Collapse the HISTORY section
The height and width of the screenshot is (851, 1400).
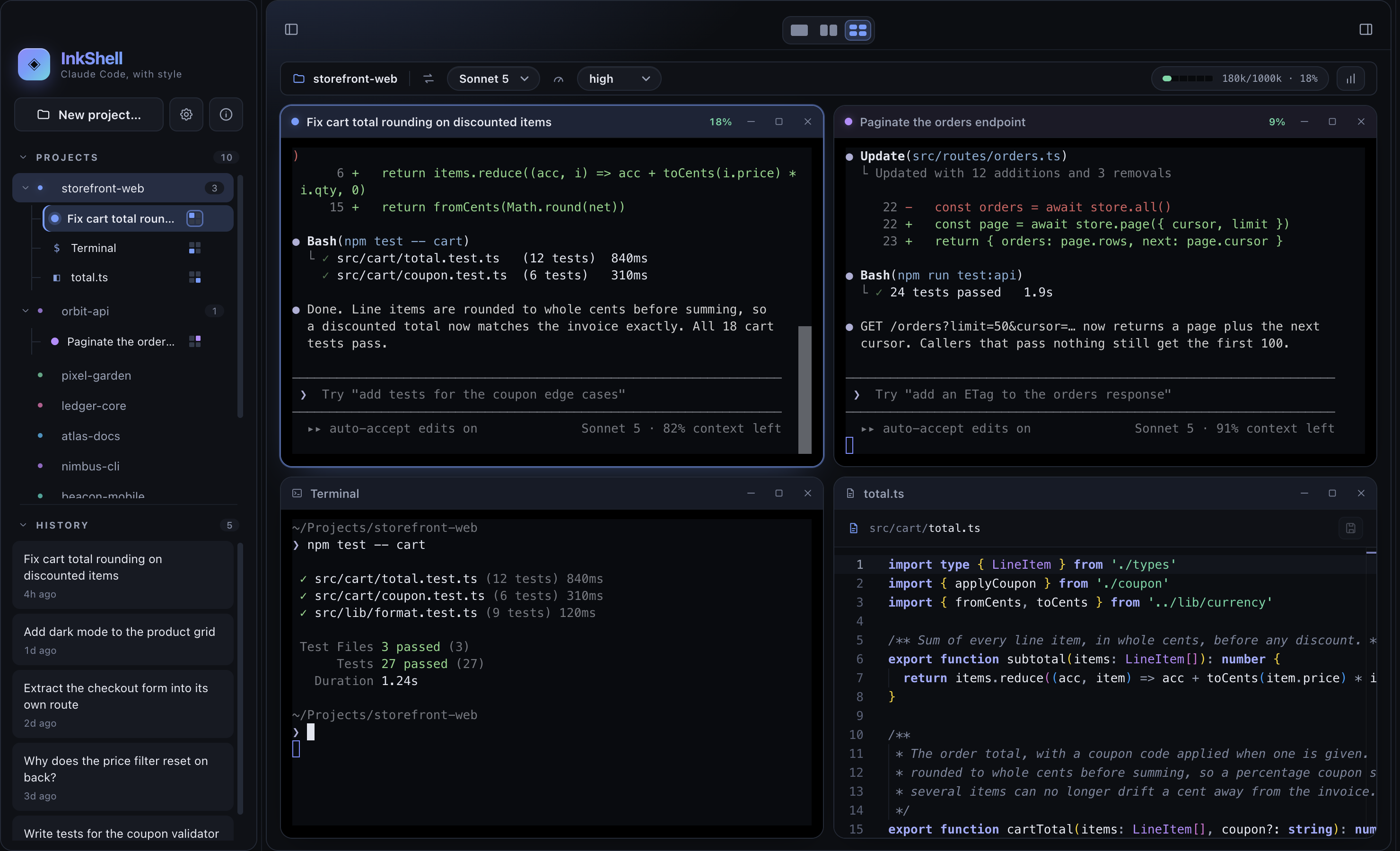coord(23,525)
